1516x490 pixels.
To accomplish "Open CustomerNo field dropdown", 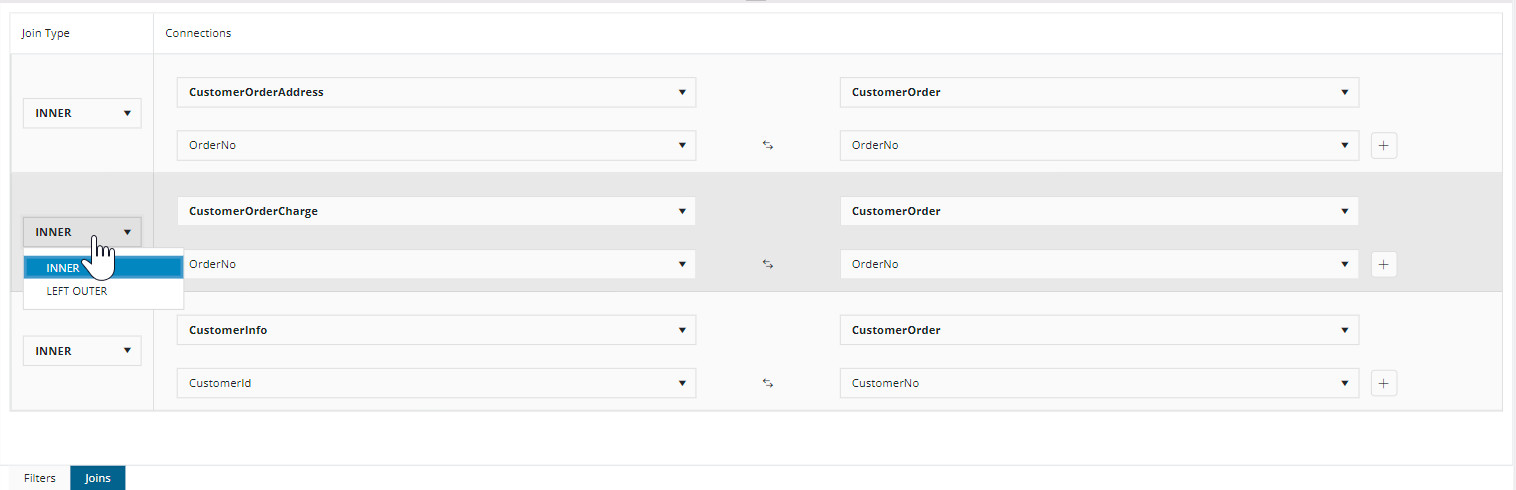I will pos(1099,383).
